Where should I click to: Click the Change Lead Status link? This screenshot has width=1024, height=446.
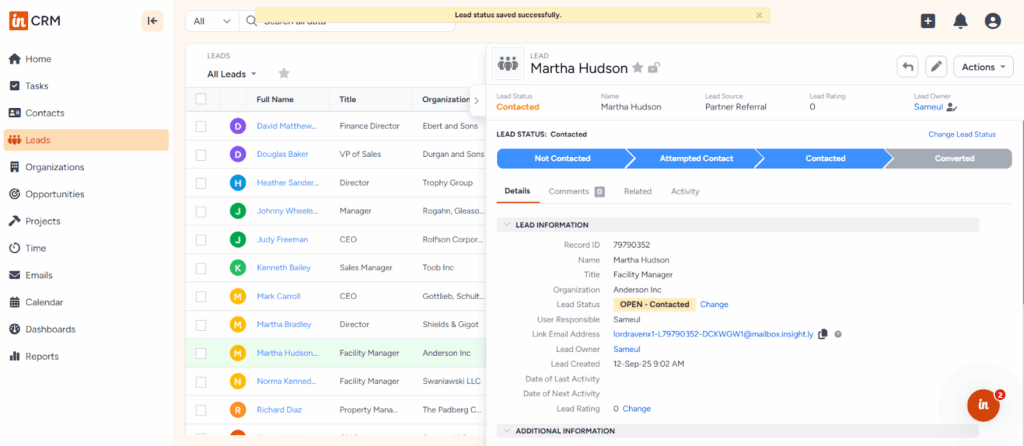[961, 134]
